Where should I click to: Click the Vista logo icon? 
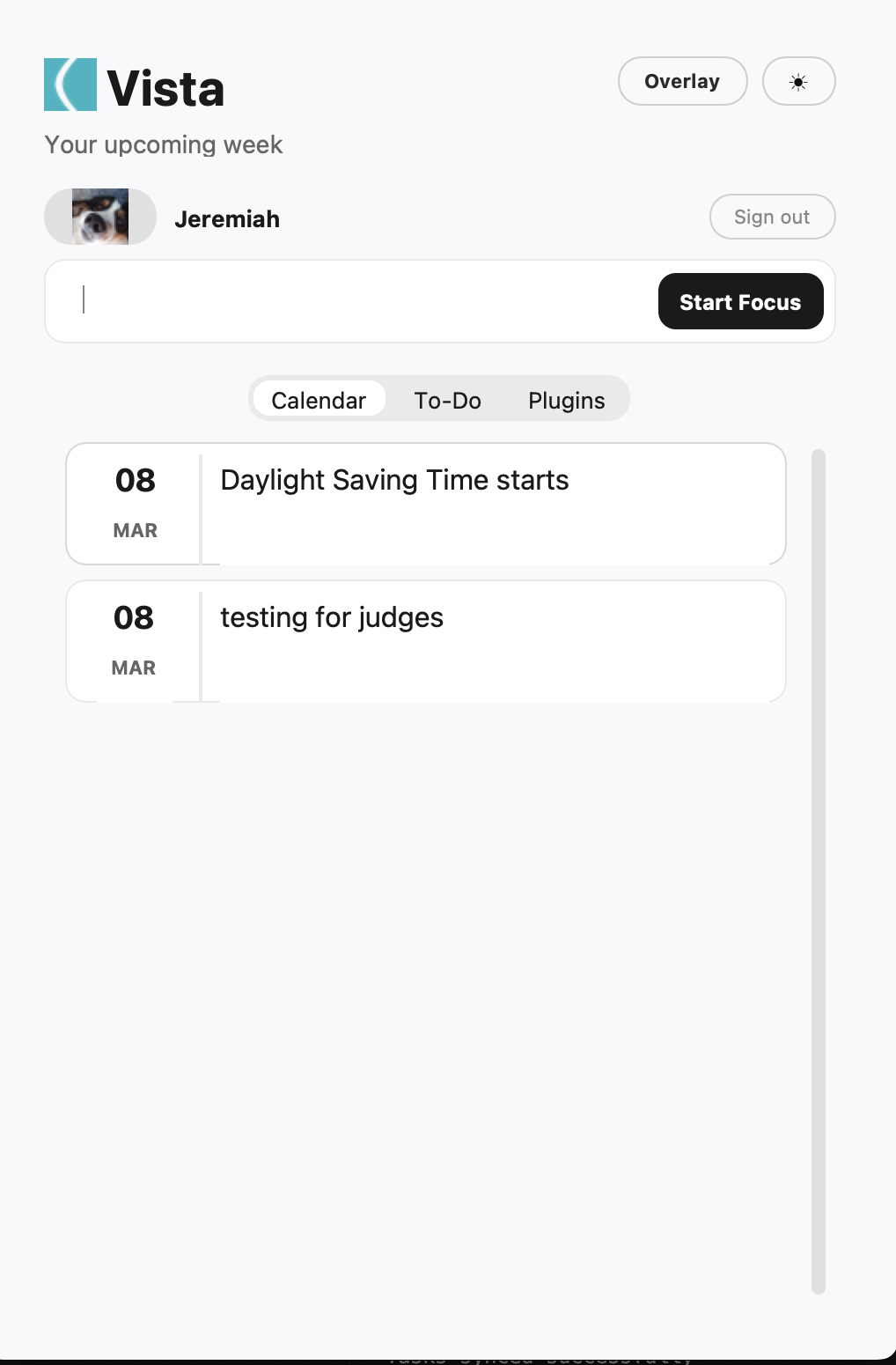(x=70, y=85)
